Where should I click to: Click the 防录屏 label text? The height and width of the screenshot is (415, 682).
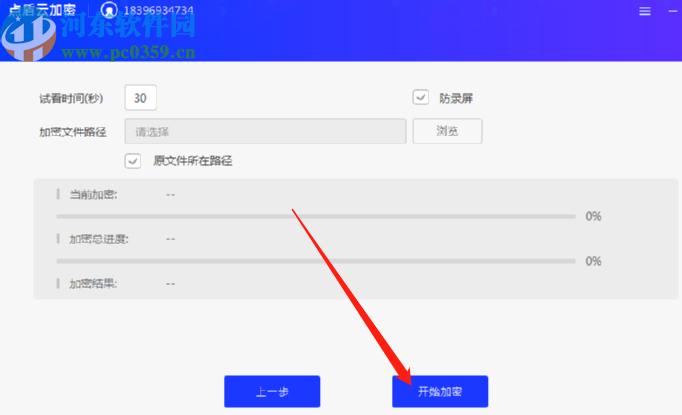pos(456,98)
